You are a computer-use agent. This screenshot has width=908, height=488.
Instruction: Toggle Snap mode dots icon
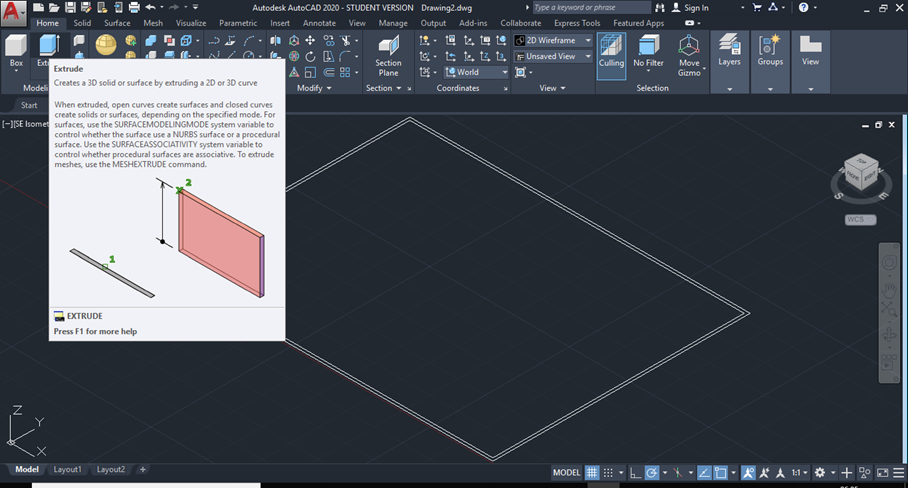coord(608,473)
